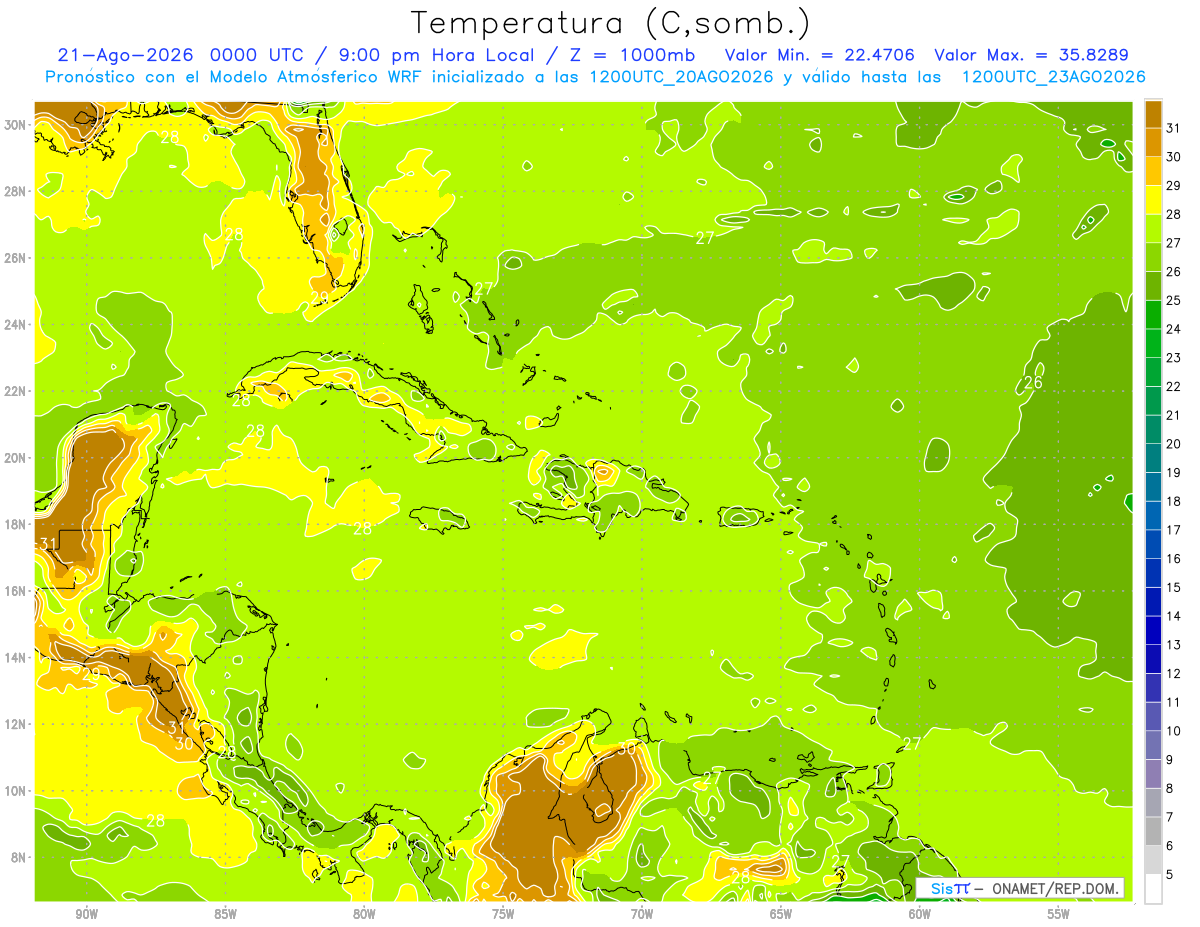This screenshot has height=927, width=1200.
Task: Click the yellow legend swatch between 28 and 29
Action: pyautogui.click(x=1153, y=200)
